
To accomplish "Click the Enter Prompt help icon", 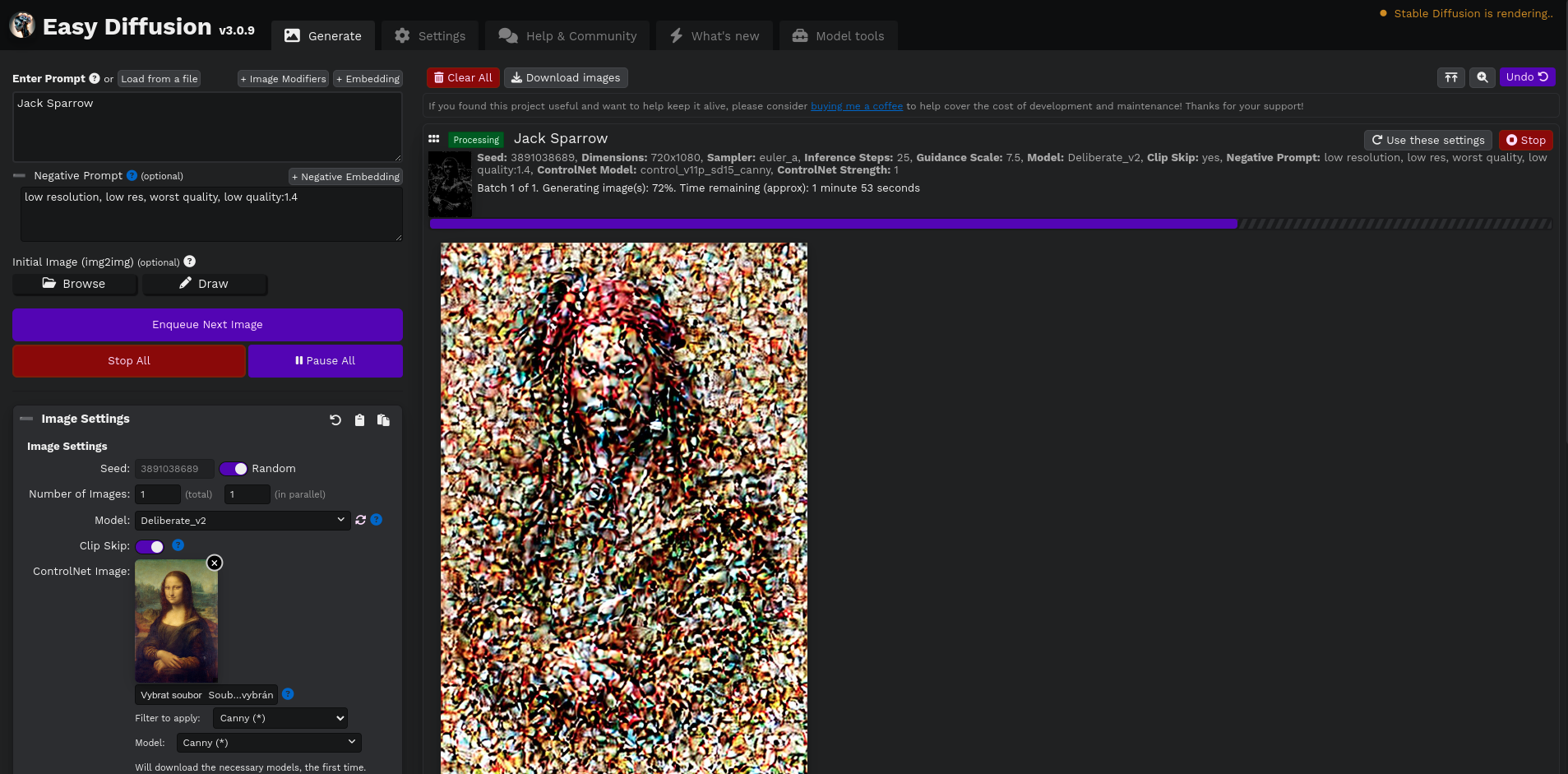I will coord(95,79).
